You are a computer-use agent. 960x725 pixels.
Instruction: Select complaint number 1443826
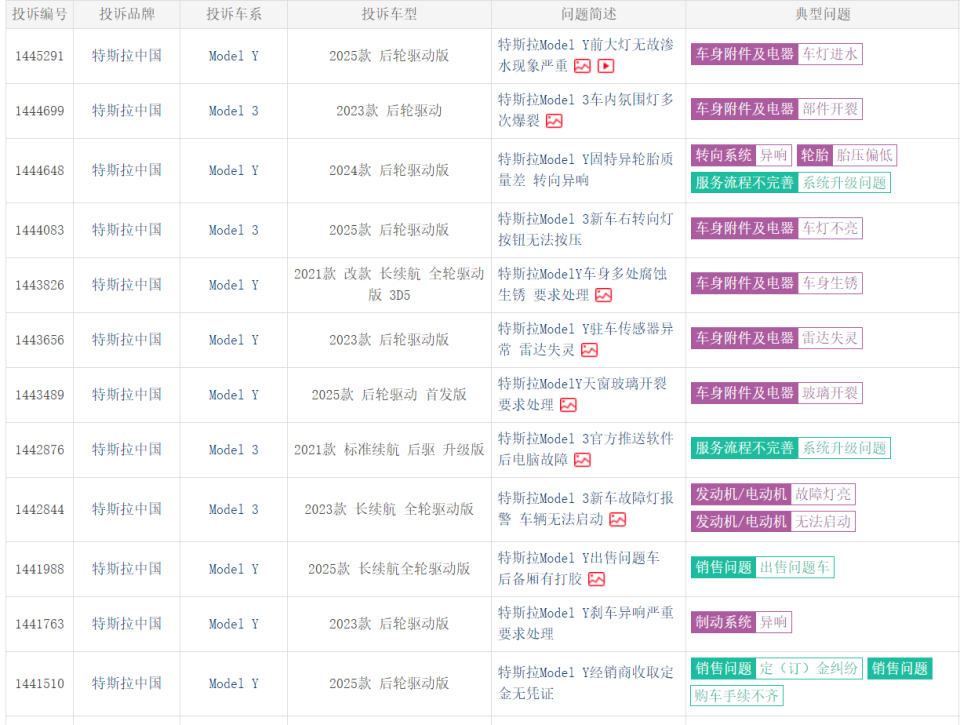[x=40, y=285]
